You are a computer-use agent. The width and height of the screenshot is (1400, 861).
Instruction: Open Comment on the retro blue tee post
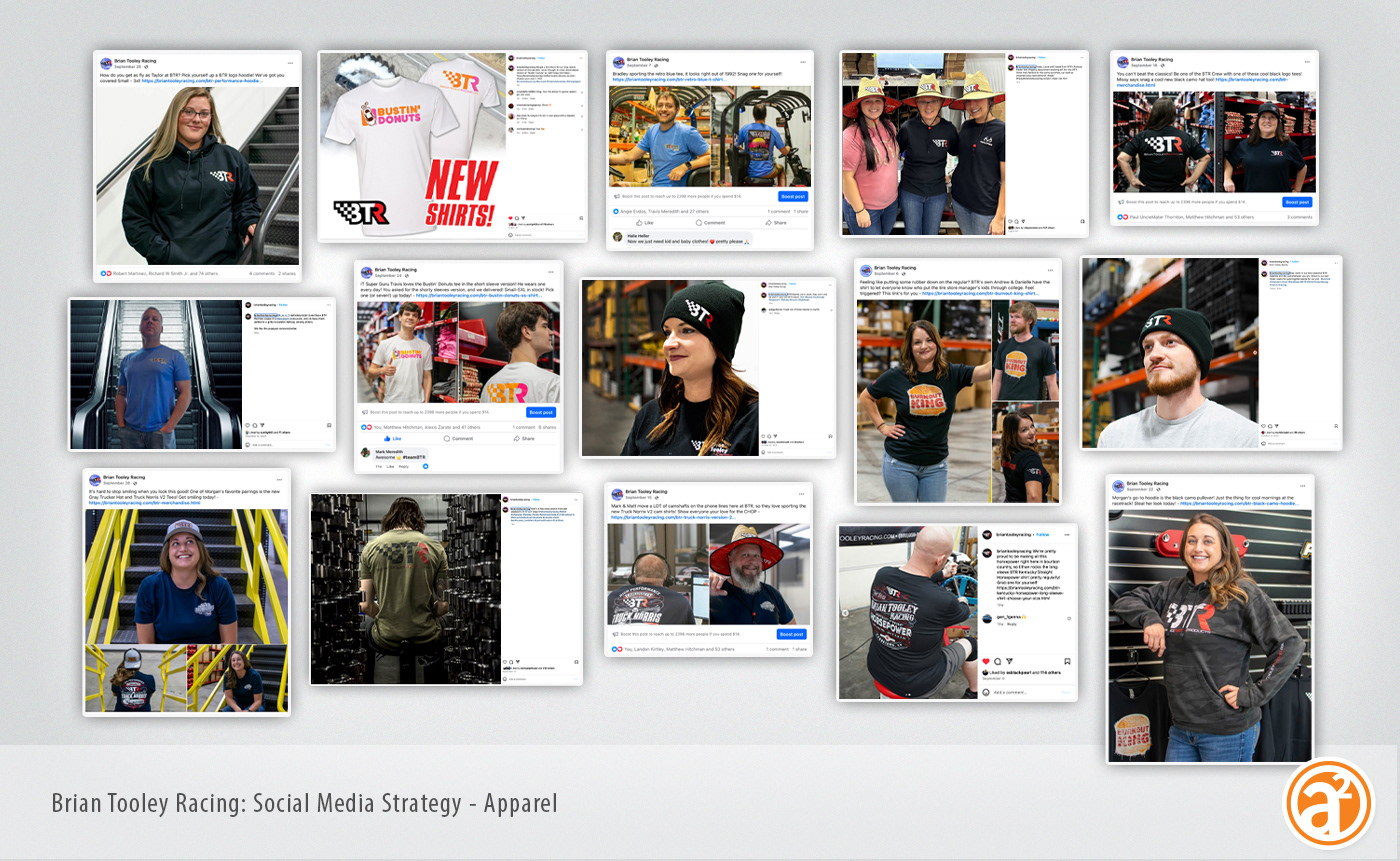[712, 223]
